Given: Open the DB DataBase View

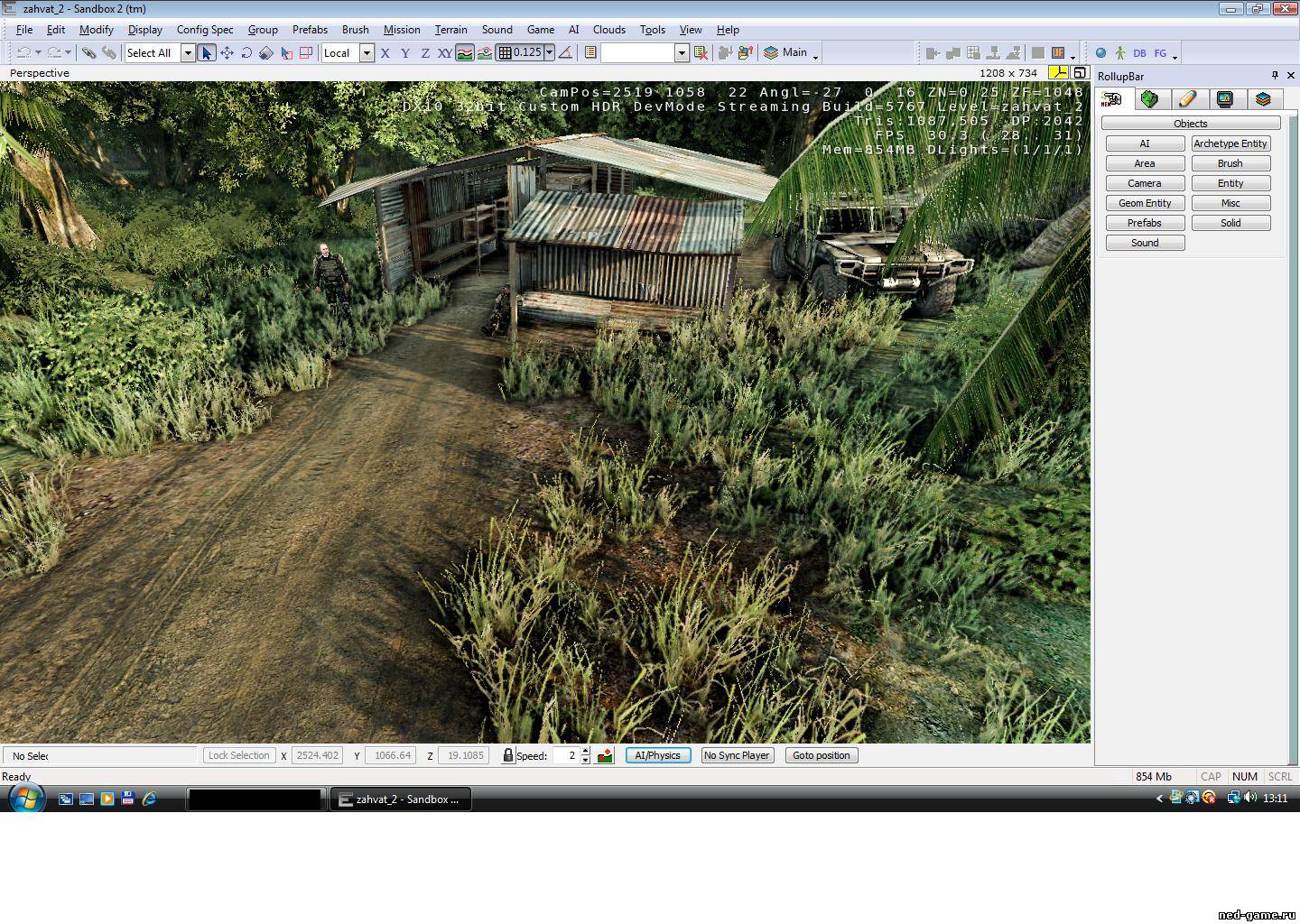Looking at the screenshot, I should (1139, 53).
